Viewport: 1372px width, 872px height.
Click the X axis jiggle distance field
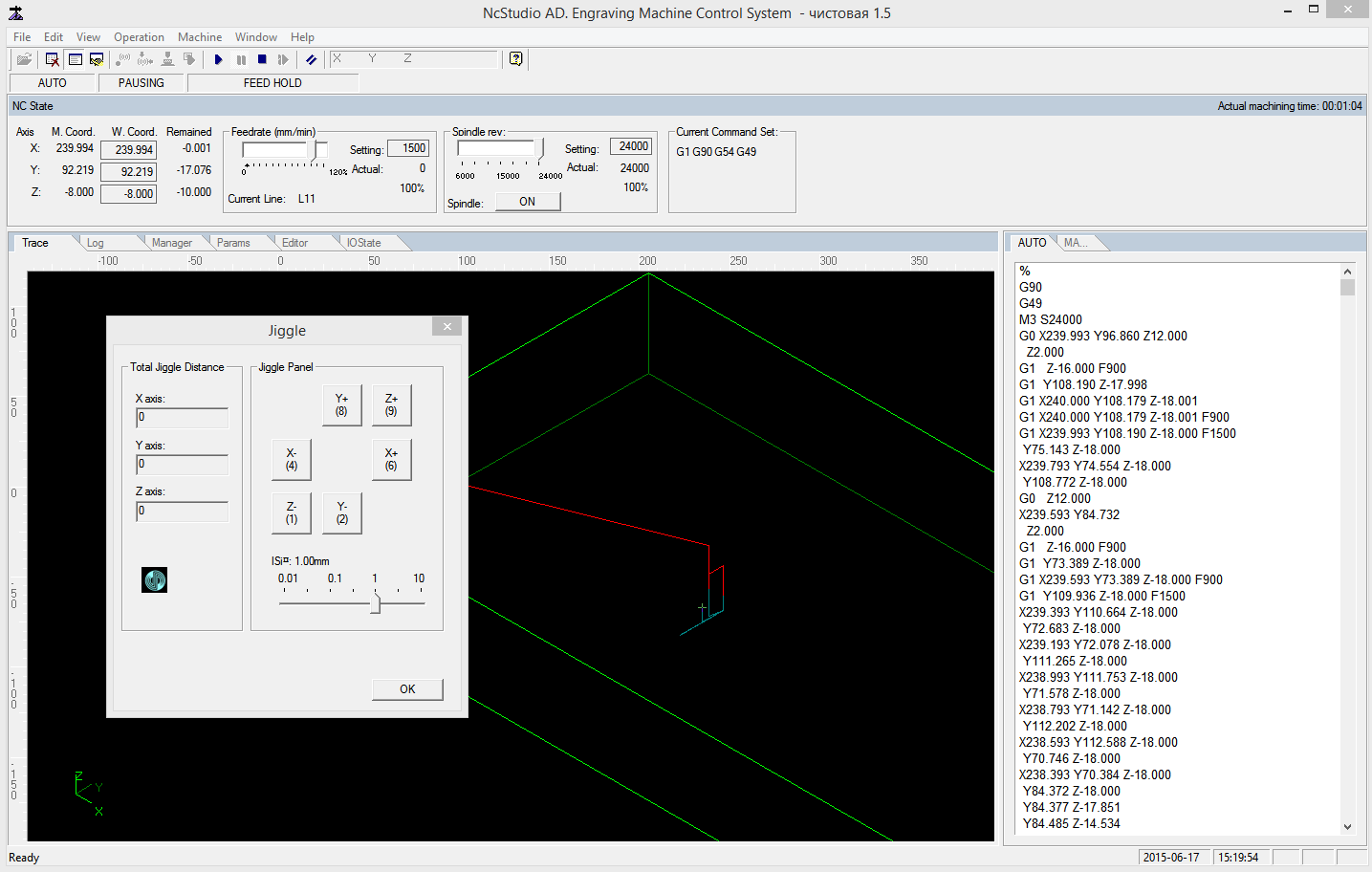(x=182, y=418)
